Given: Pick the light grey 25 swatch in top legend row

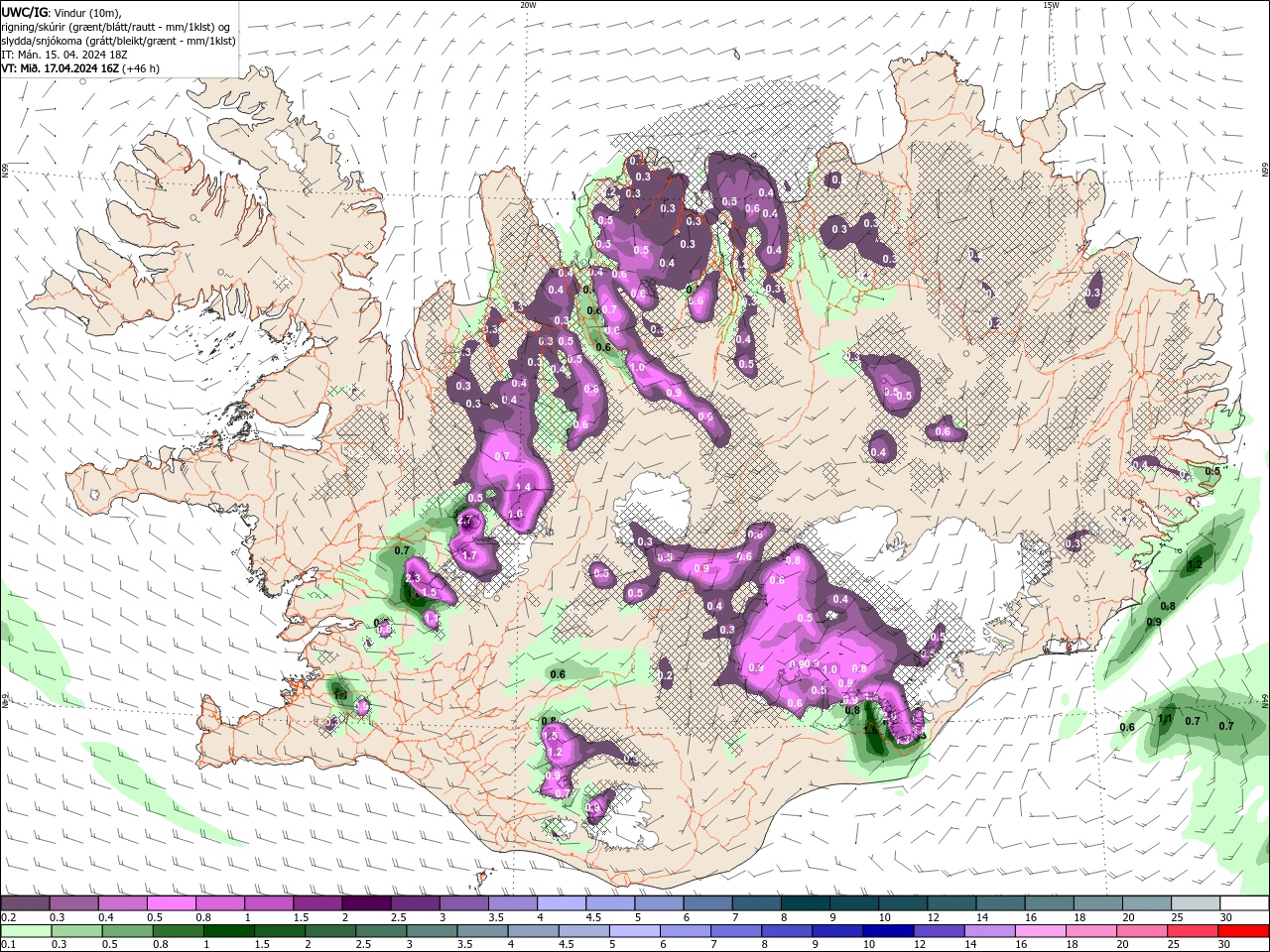Looking at the screenshot, I should 1195,903.
